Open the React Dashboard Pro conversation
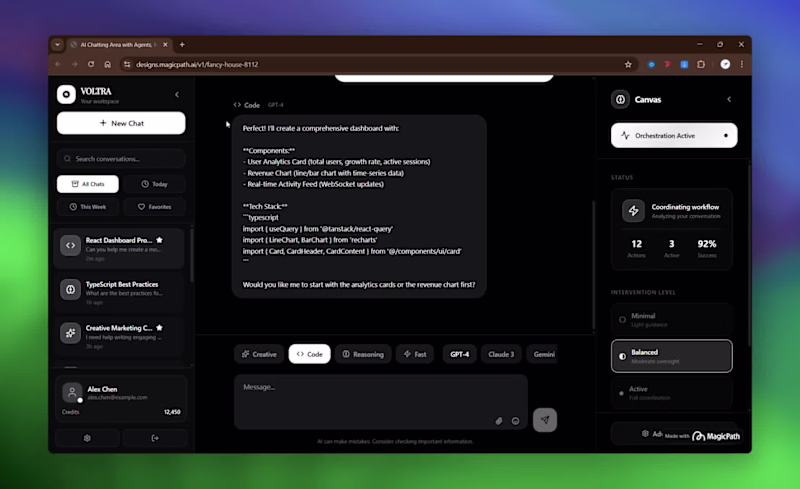Screen dimensions: 800x489 (x=119, y=248)
